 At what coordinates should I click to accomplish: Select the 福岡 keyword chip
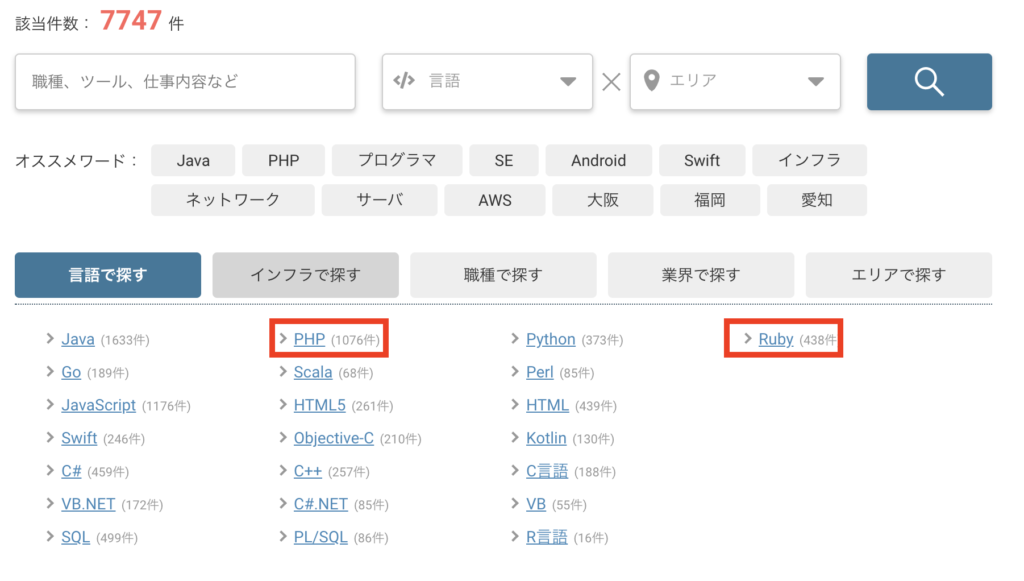point(710,200)
